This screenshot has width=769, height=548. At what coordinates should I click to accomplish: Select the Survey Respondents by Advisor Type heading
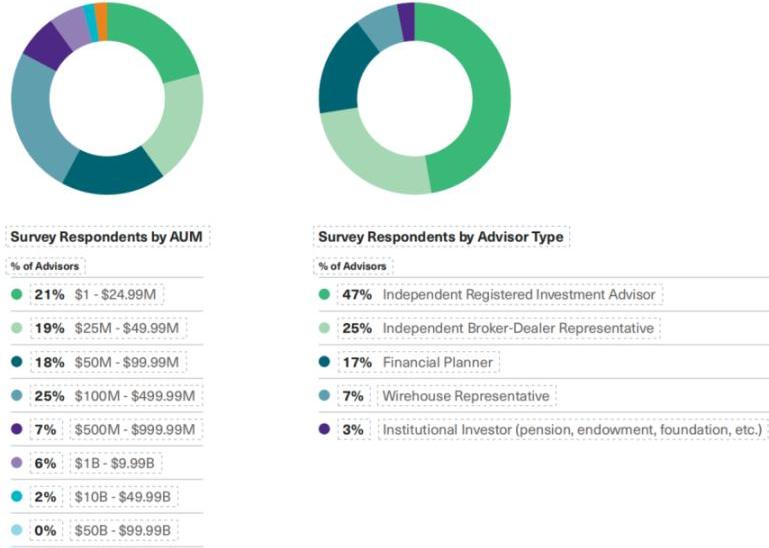(442, 237)
